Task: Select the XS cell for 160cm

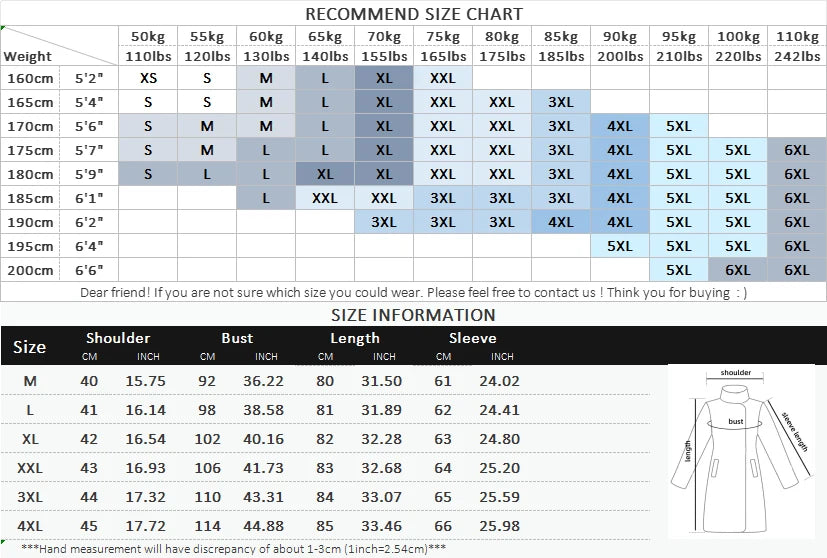Action: tap(148, 78)
